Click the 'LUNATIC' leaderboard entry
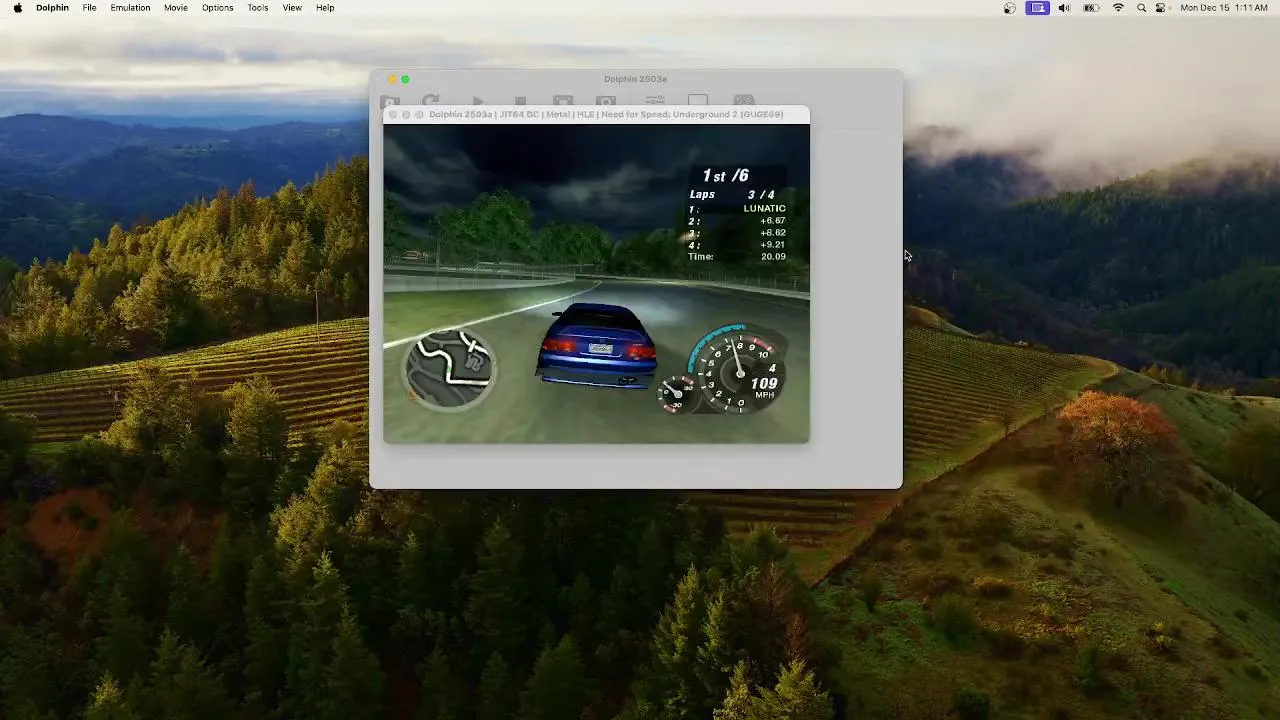Screen dimensions: 1280x720 click(x=738, y=209)
